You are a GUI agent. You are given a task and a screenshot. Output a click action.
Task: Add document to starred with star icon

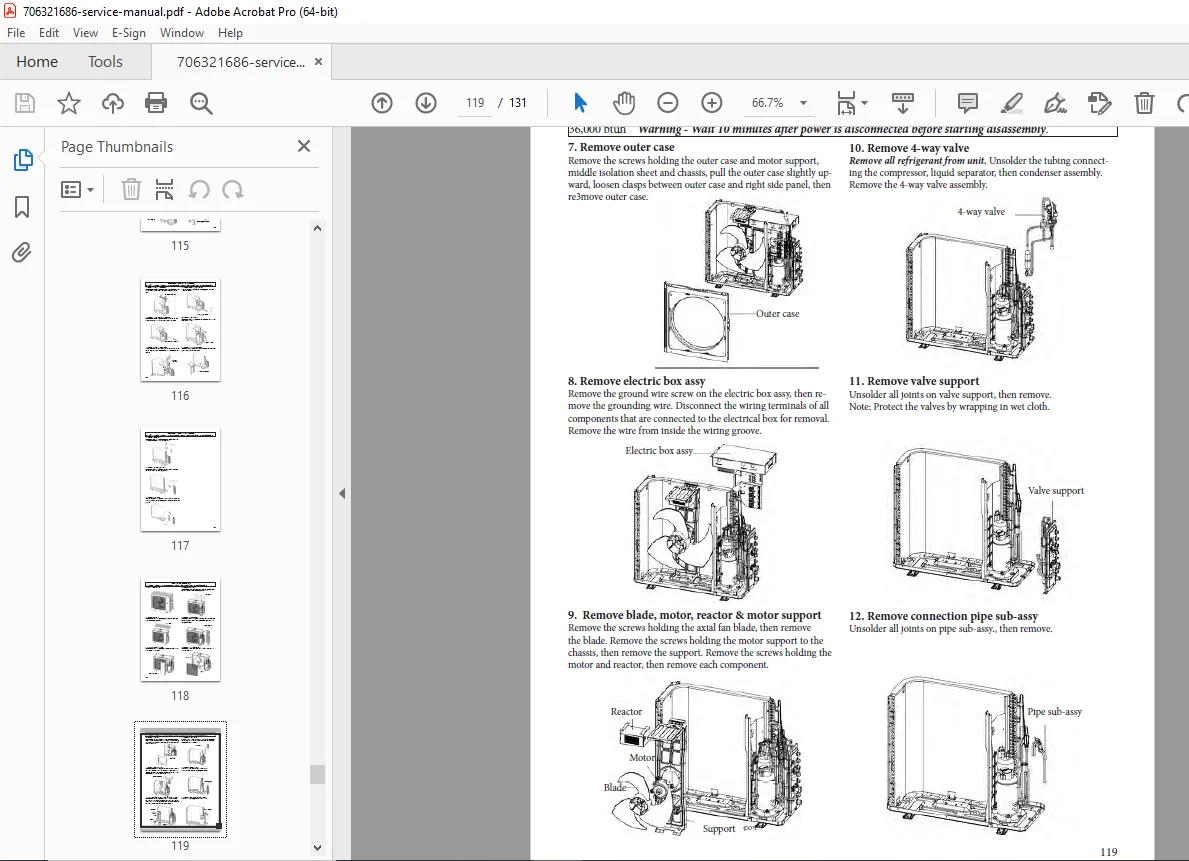pyautogui.click(x=69, y=102)
